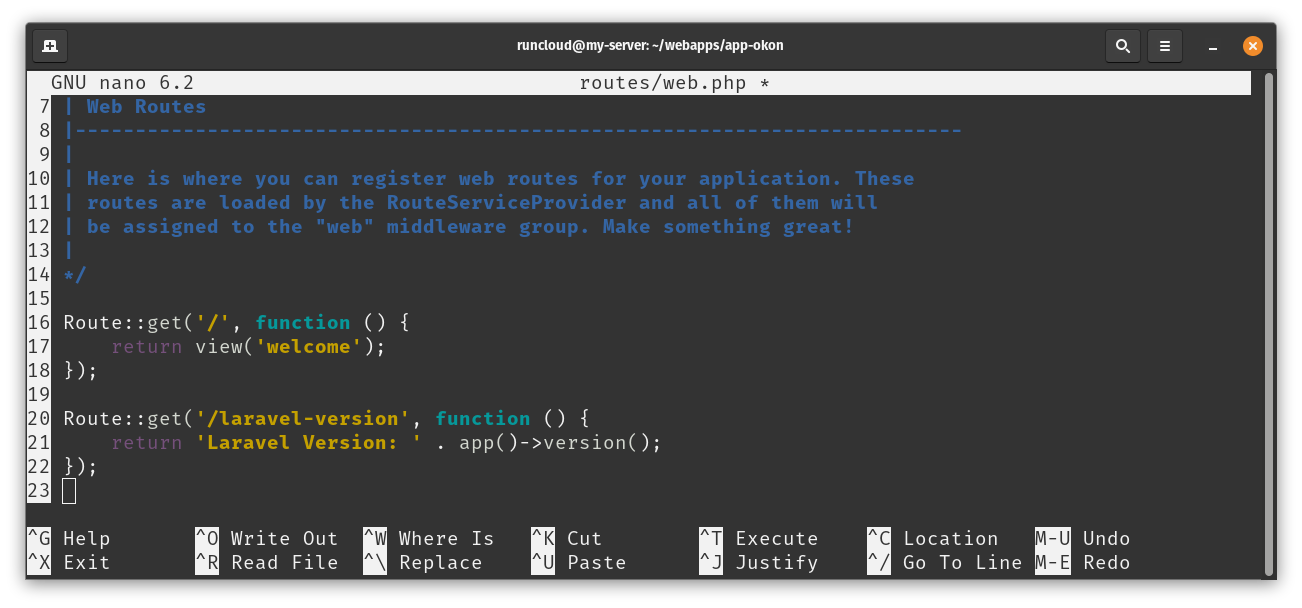The image size is (1302, 608).
Task: Click the ^/ Go To Line shortcut
Action: 945,563
